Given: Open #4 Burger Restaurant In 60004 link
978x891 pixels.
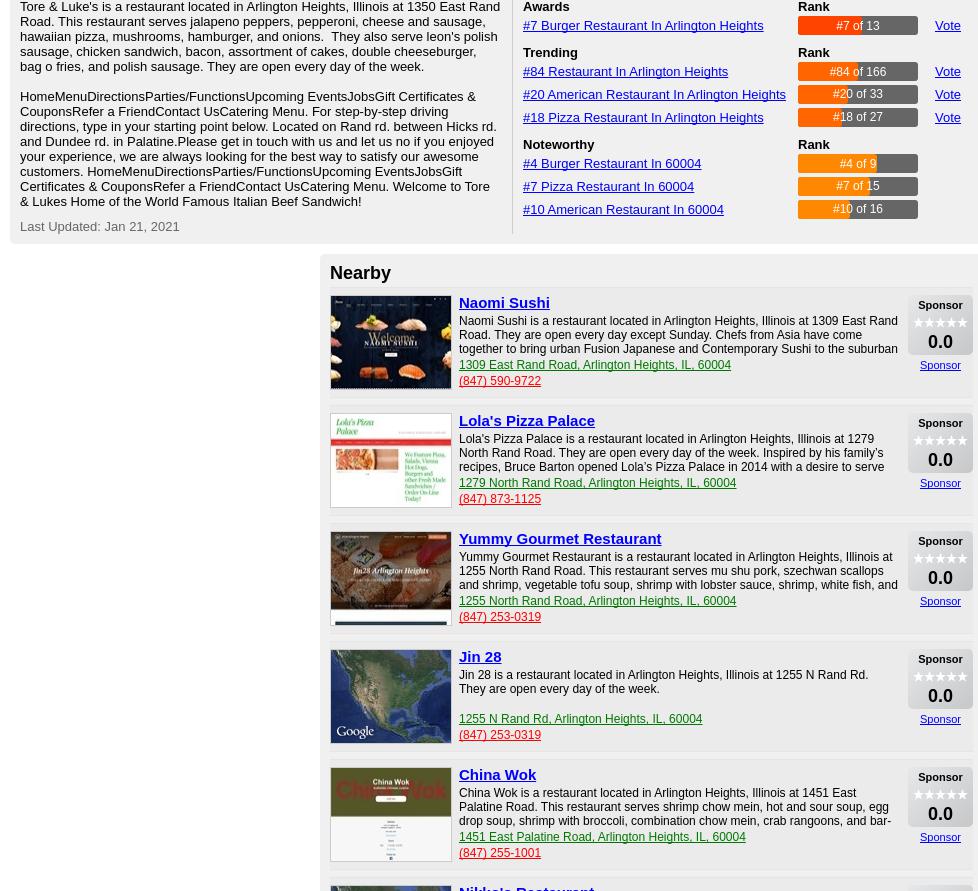Looking at the screenshot, I should tap(612, 164).
